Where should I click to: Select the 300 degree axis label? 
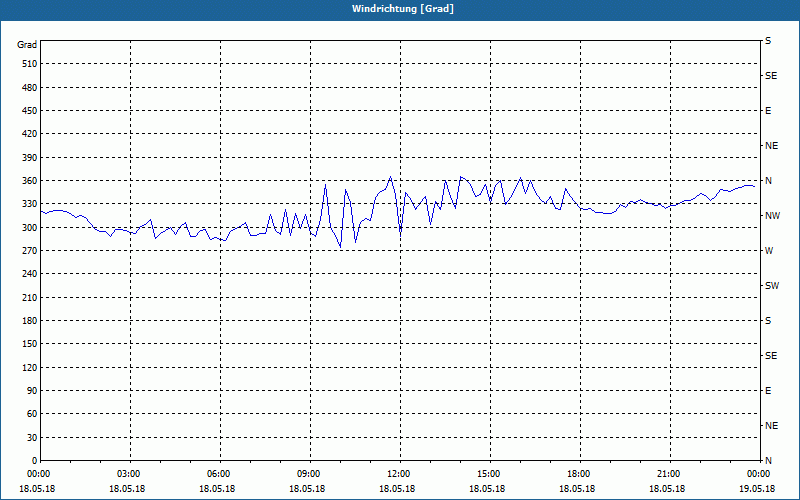pyautogui.click(x=30, y=227)
